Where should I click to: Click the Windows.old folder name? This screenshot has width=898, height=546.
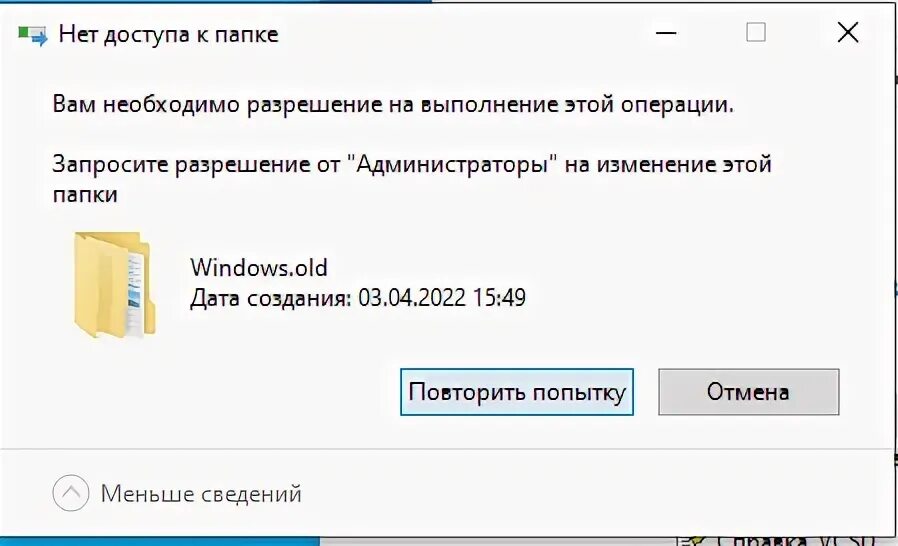point(259,268)
